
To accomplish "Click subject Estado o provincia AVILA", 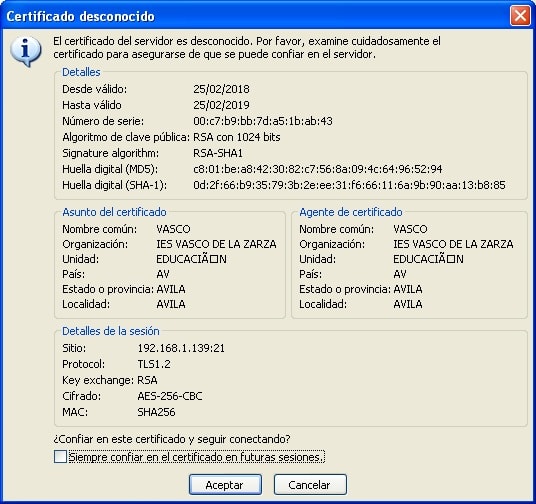I will (x=171, y=289).
